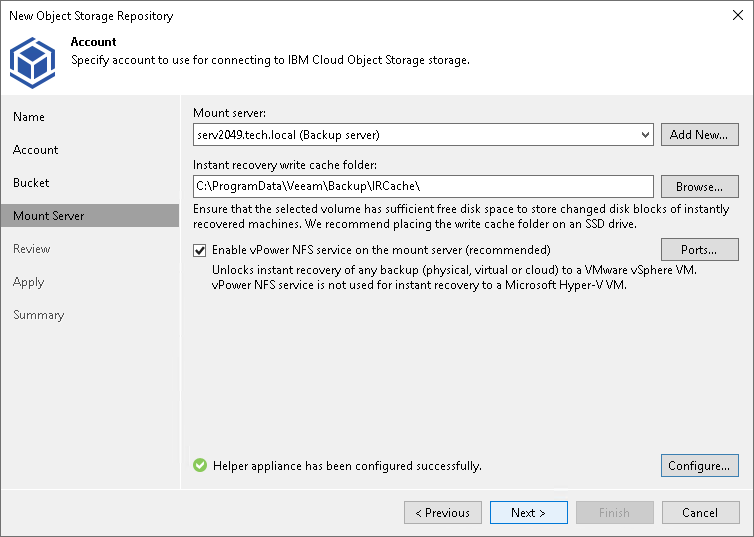
Task: Click the 'Account' heading in the header
Action: point(94,42)
